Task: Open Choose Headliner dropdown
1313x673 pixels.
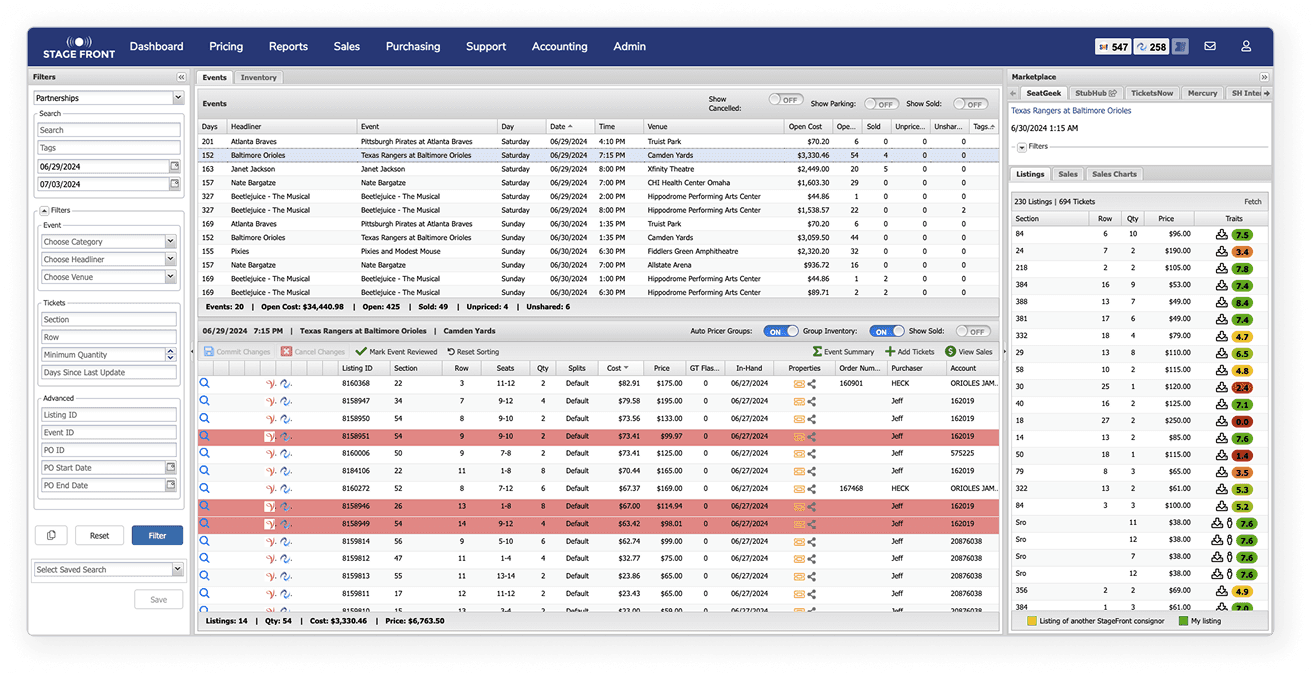Action: point(109,259)
